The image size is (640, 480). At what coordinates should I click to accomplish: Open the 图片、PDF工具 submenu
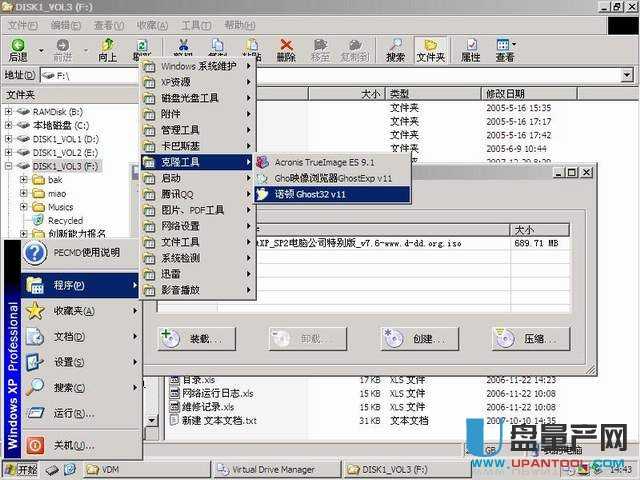tap(198, 210)
